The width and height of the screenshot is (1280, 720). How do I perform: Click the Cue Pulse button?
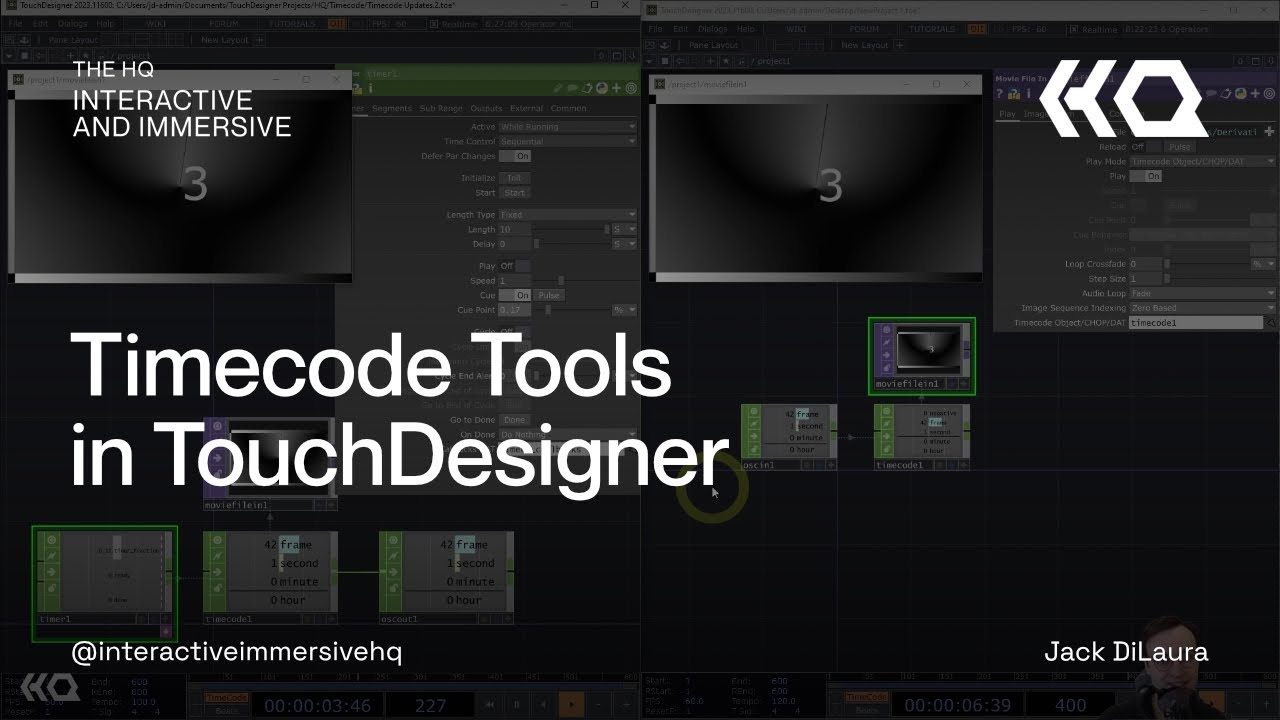click(x=549, y=295)
